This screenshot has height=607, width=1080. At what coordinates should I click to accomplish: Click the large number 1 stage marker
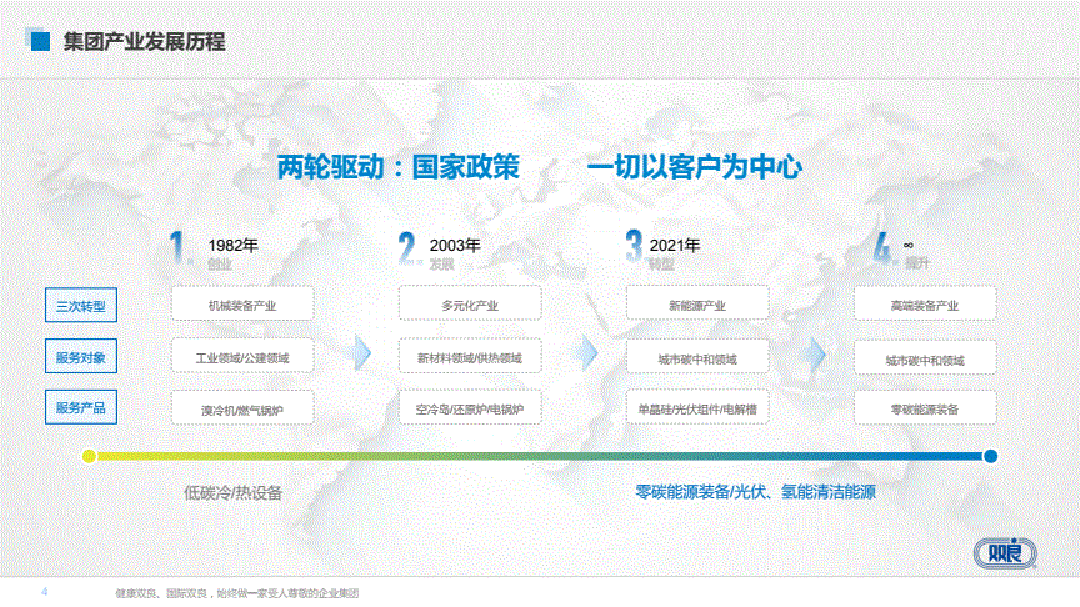click(177, 248)
